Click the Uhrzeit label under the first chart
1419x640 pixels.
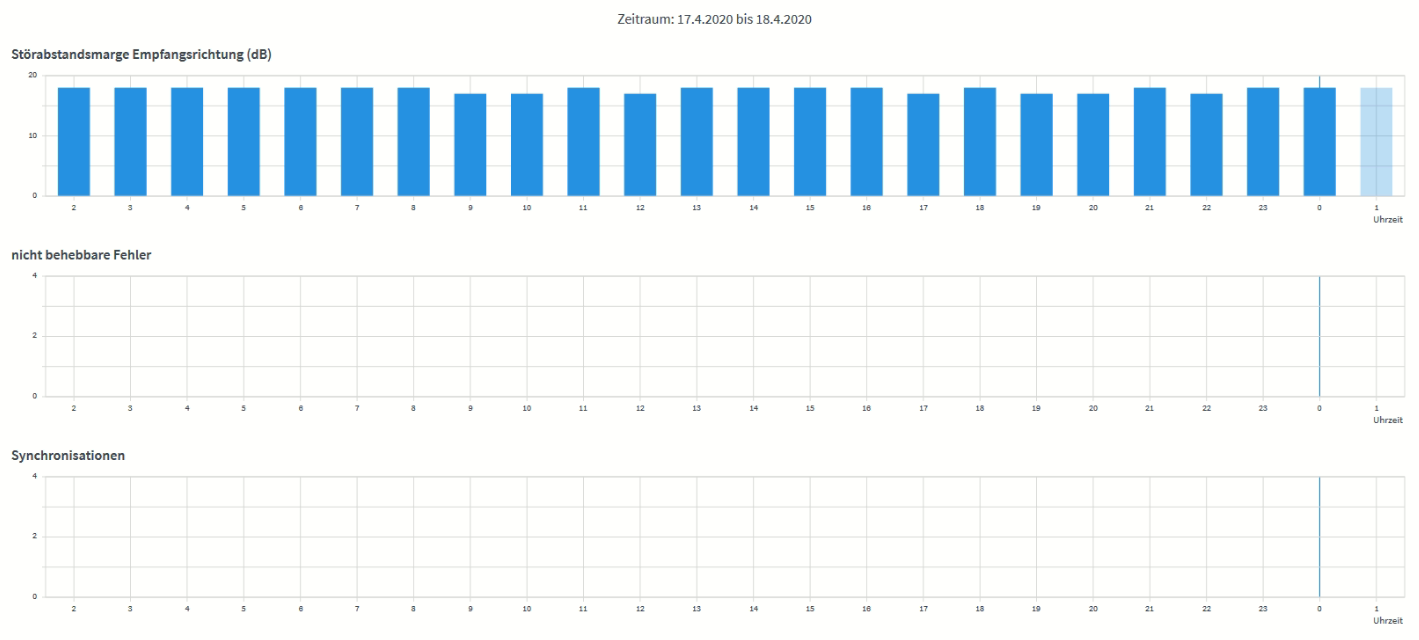[x=1388, y=220]
